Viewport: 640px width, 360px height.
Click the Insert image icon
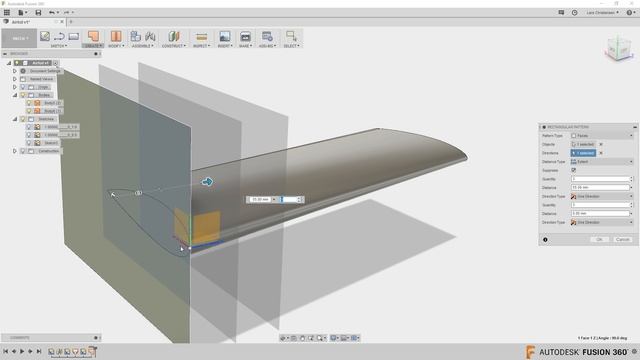[x=224, y=36]
